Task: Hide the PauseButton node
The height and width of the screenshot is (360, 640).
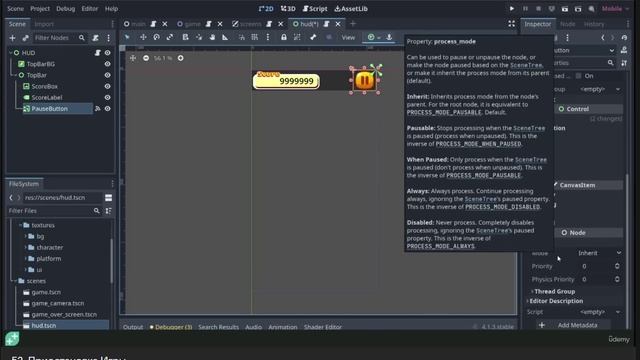Action: coord(107,109)
